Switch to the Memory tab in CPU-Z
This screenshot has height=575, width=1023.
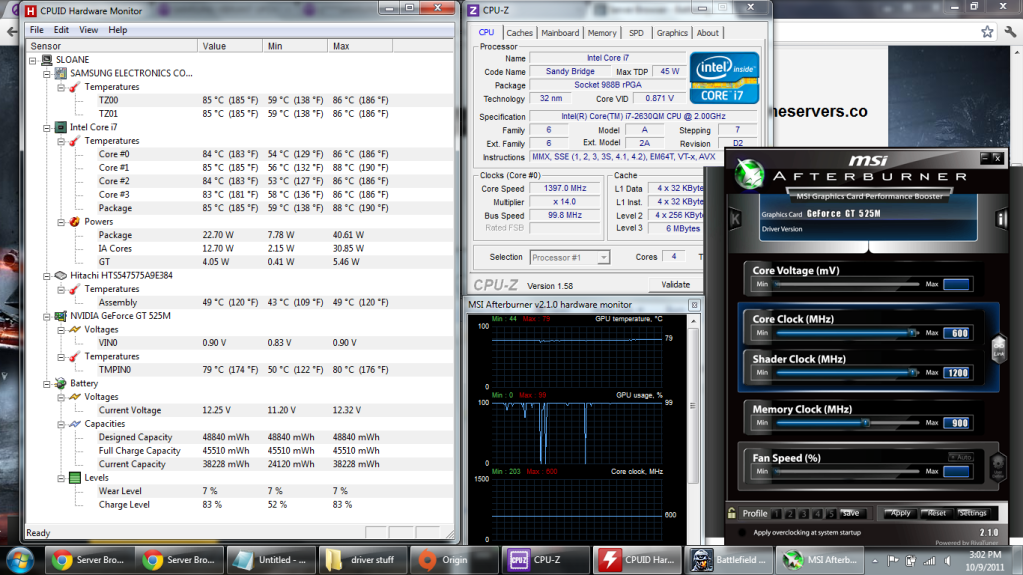click(x=602, y=33)
